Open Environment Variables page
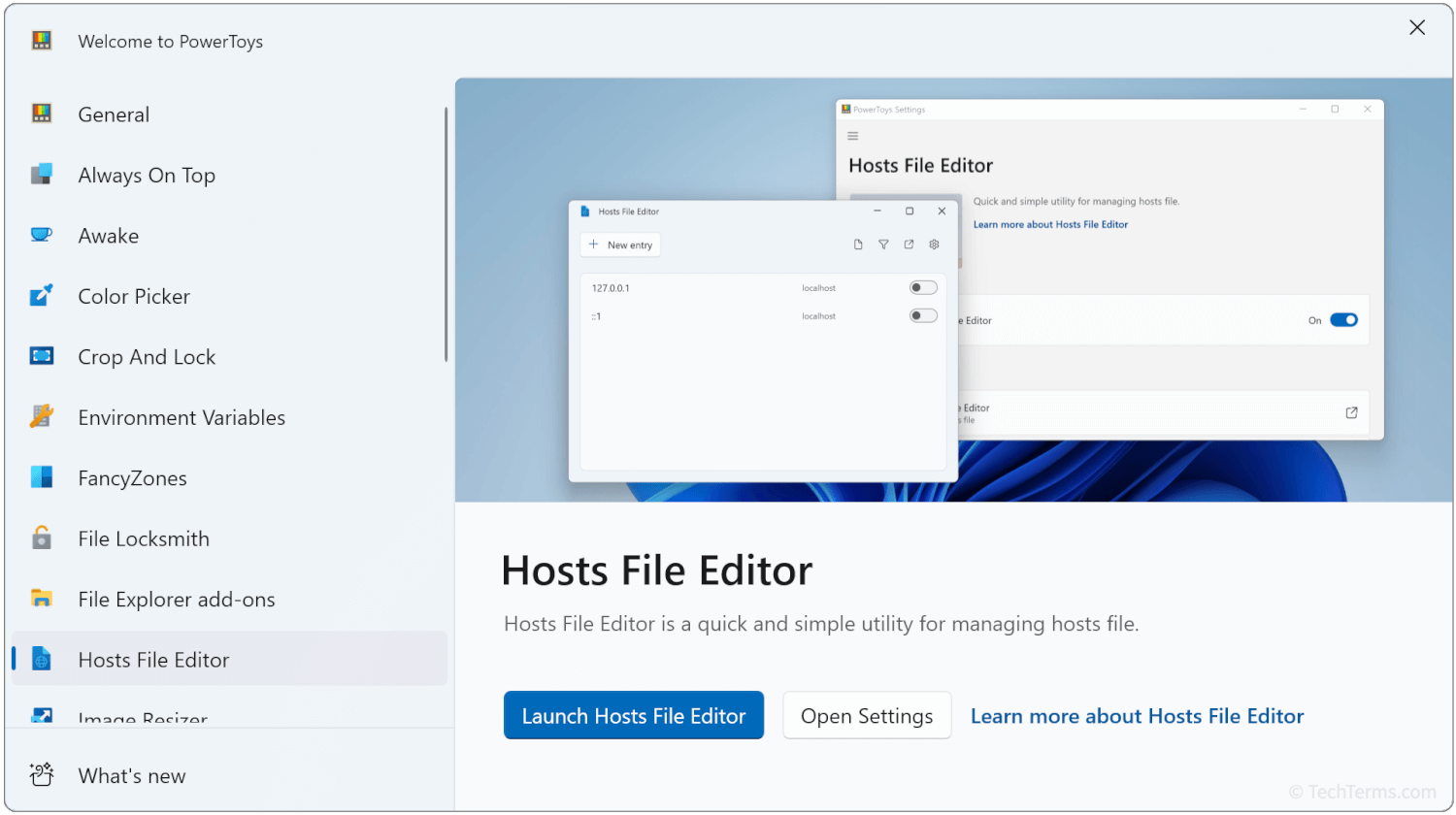The height and width of the screenshot is (815, 1456). [x=229, y=417]
